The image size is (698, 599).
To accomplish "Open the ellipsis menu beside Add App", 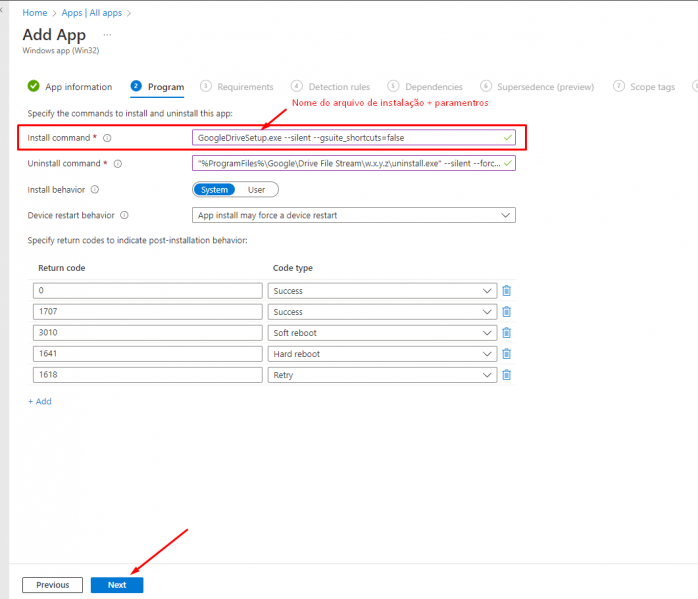I will click(107, 35).
